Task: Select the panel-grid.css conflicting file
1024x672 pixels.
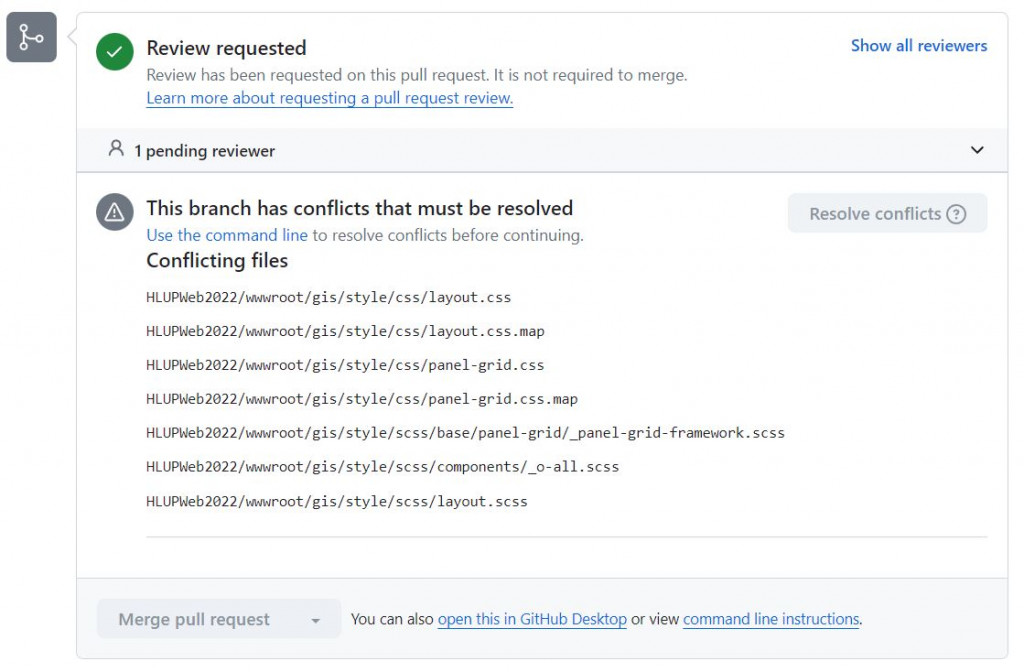Action: coord(345,365)
